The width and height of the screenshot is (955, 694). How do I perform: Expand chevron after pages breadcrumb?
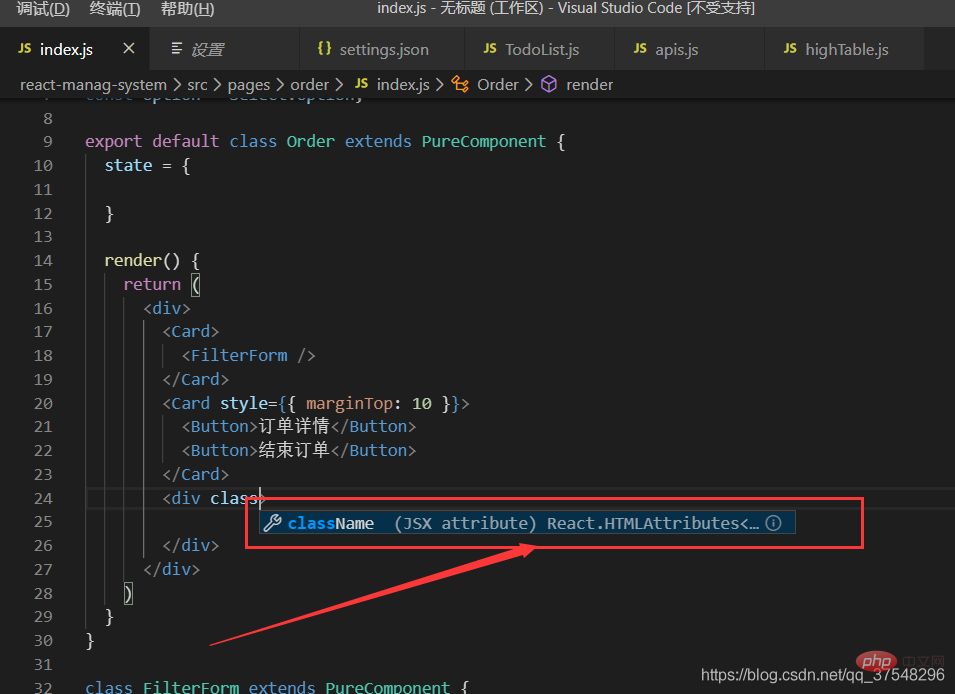280,85
